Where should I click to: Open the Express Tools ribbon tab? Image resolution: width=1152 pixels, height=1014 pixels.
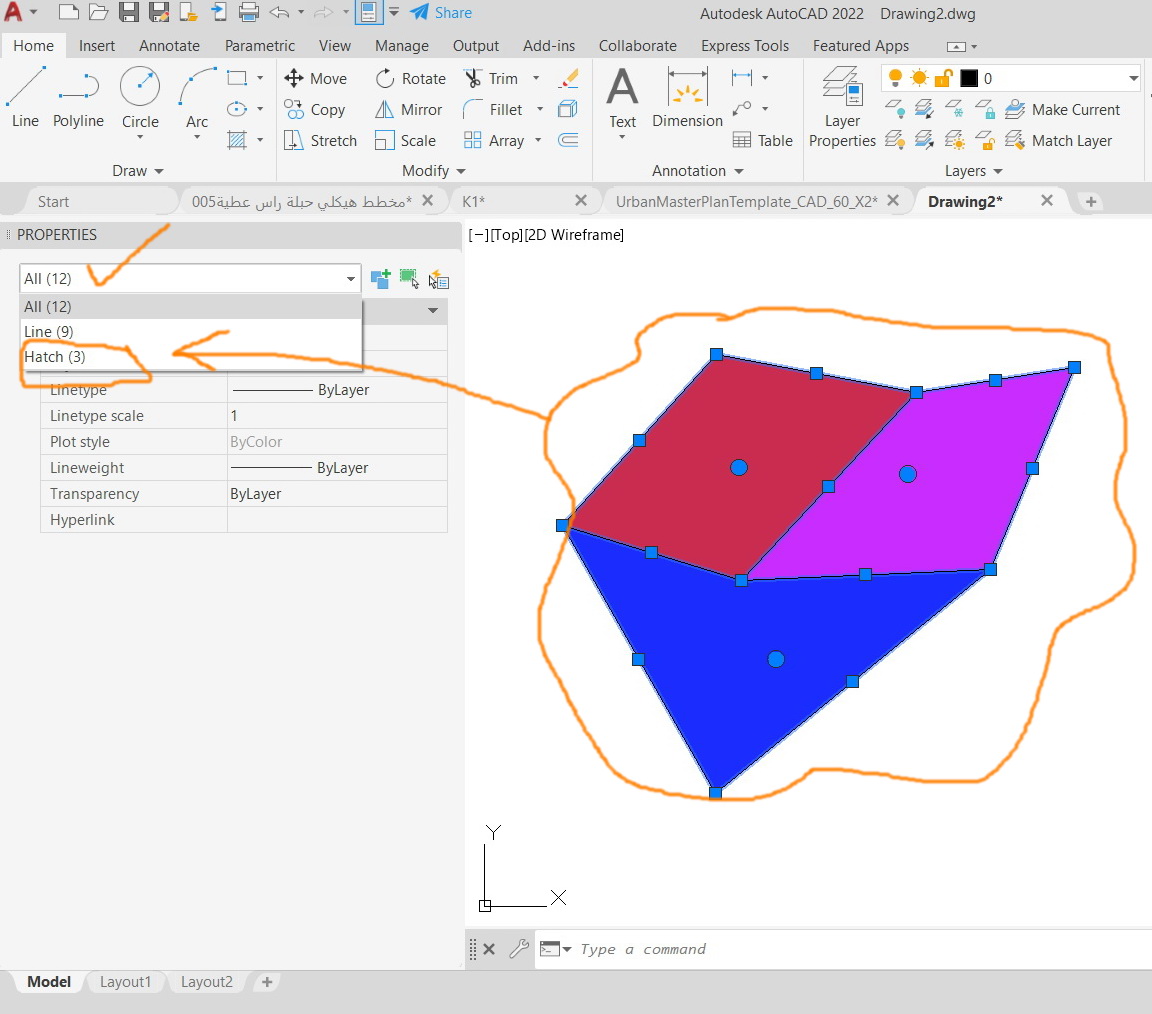pyautogui.click(x=744, y=46)
